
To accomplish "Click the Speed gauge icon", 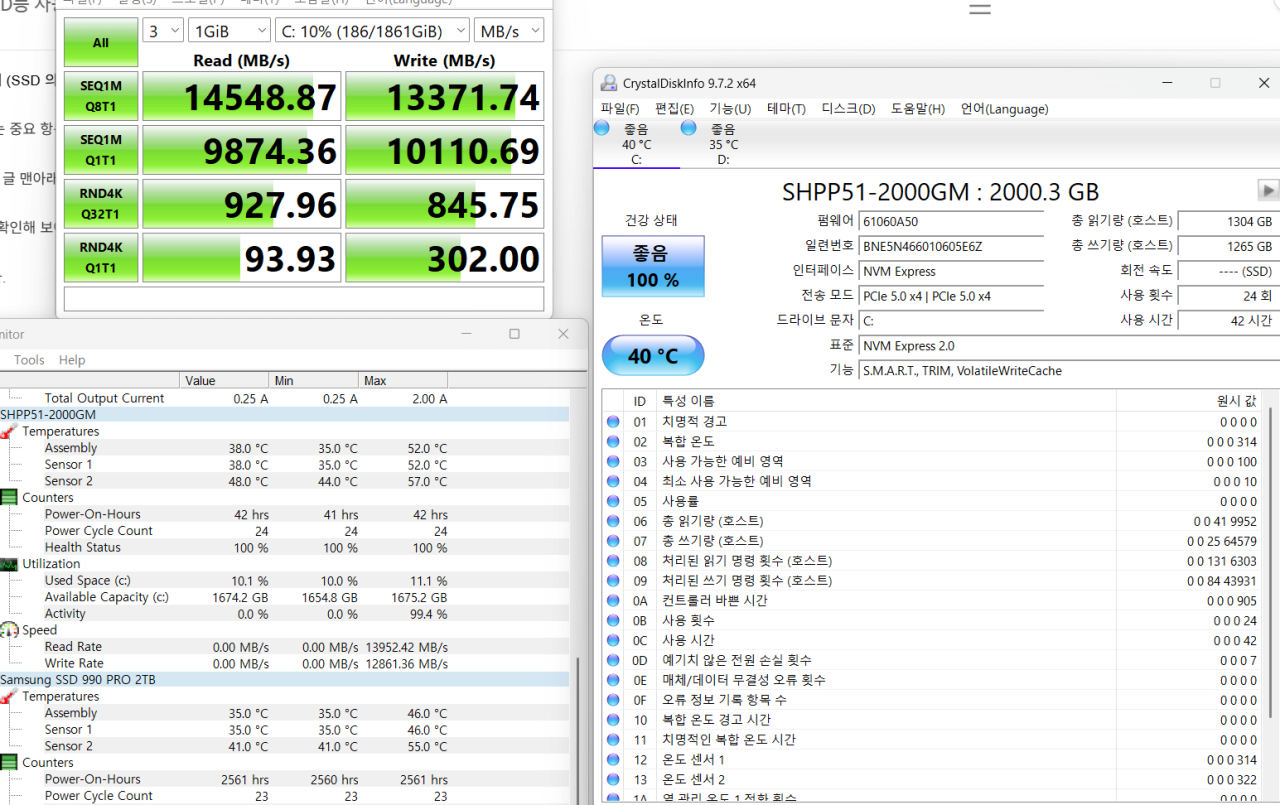I will click(8, 630).
